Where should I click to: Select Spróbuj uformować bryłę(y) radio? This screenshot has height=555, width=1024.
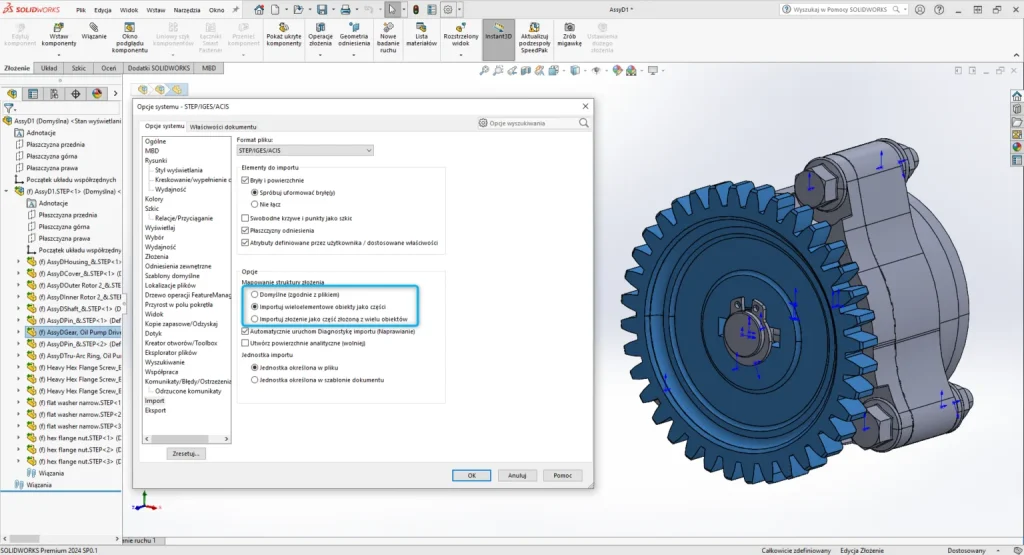(255, 193)
